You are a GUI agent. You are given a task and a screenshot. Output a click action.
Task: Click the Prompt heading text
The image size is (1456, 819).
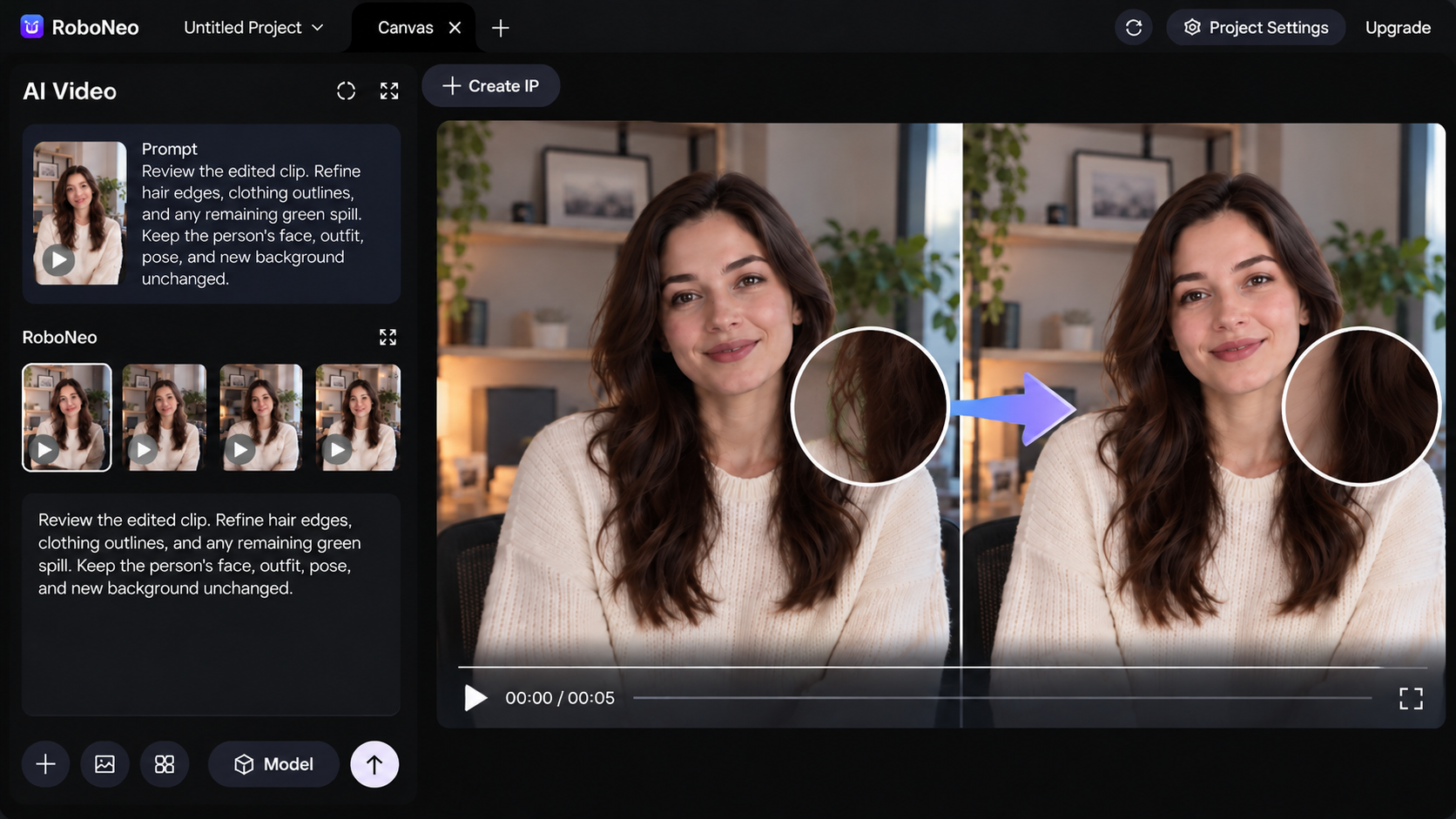point(170,149)
